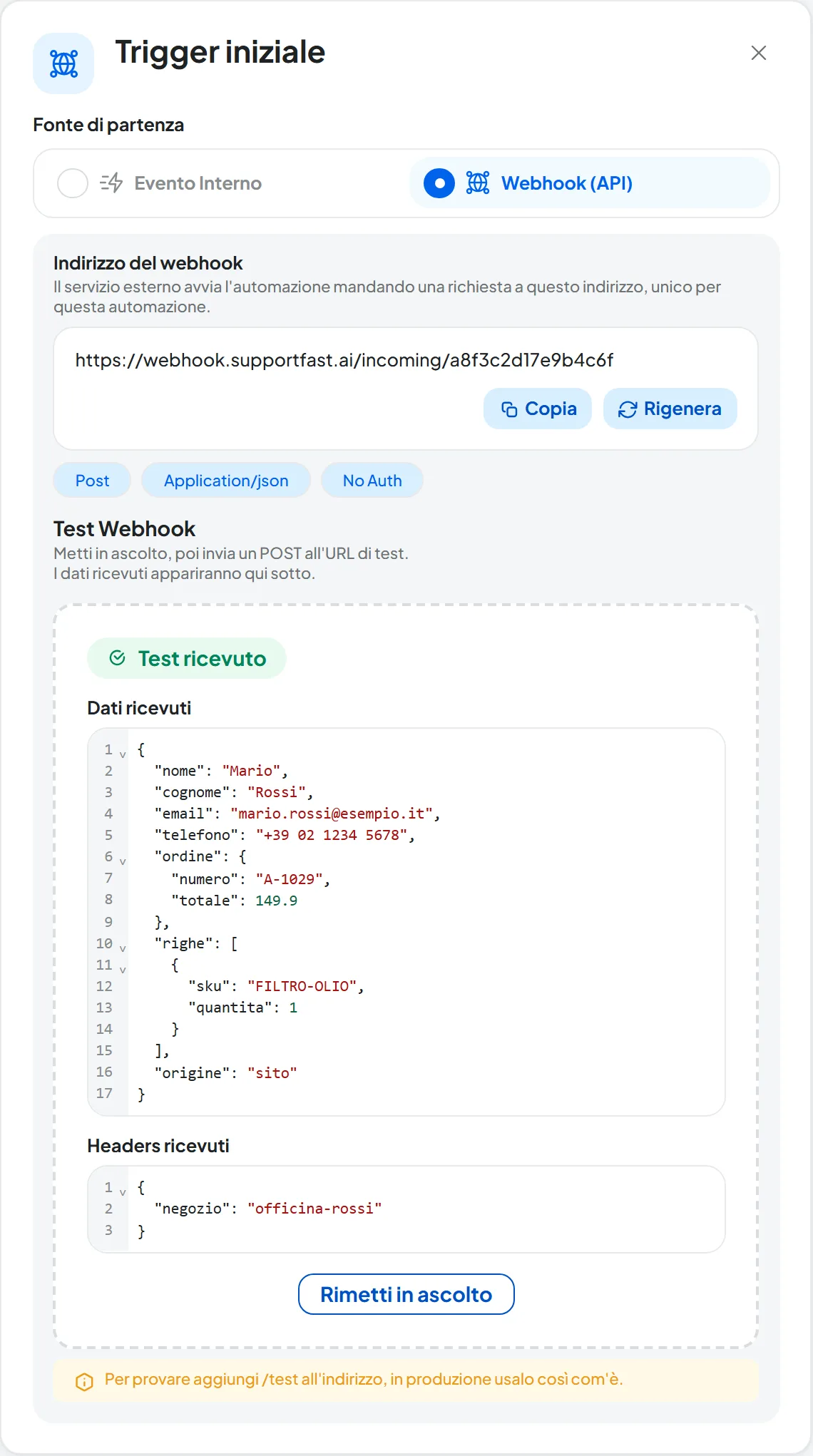
Task: Click the "+39 02 1234 5678" value
Action: (x=332, y=835)
